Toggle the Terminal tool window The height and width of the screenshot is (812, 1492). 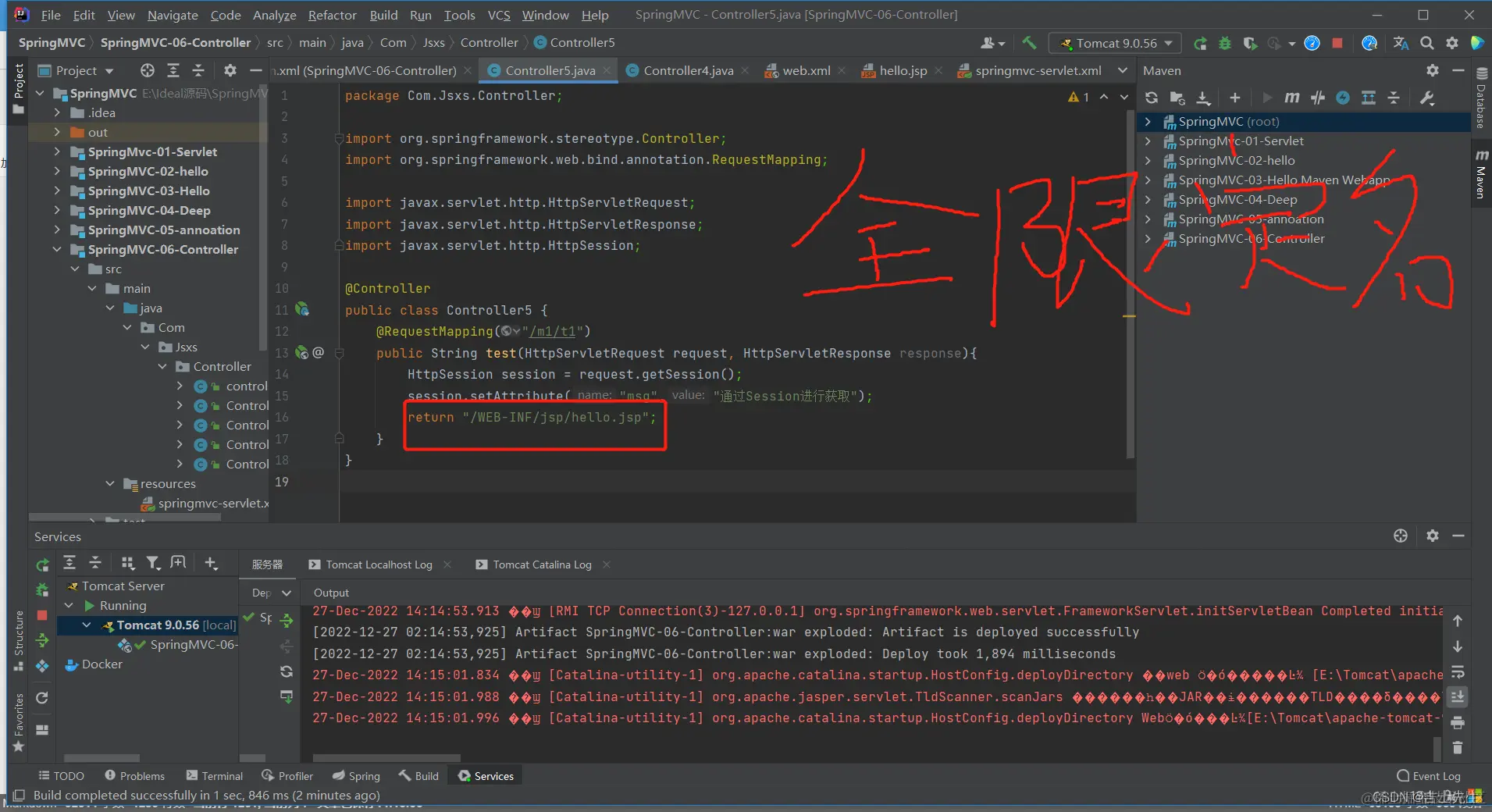(x=215, y=776)
